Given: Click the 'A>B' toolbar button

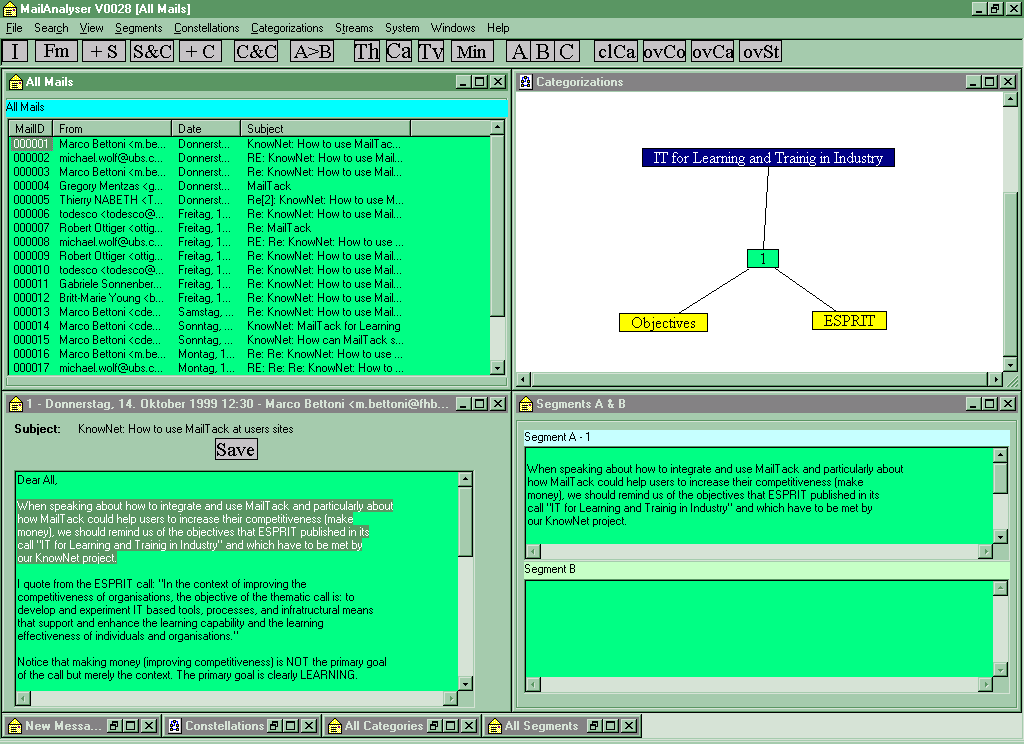Looking at the screenshot, I should coord(312,51).
